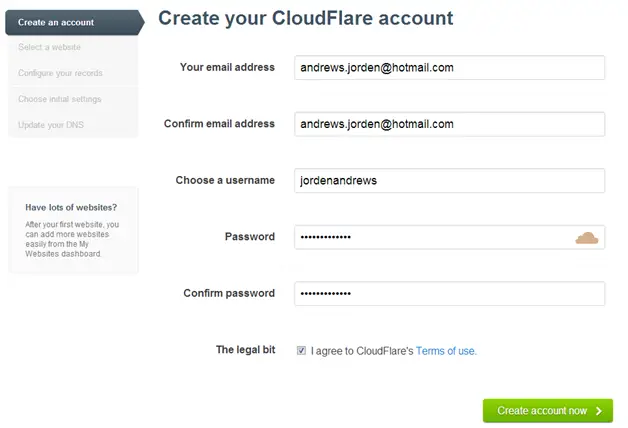Click the 'Password' field label
This screenshot has height=428, width=628.
coord(250,237)
